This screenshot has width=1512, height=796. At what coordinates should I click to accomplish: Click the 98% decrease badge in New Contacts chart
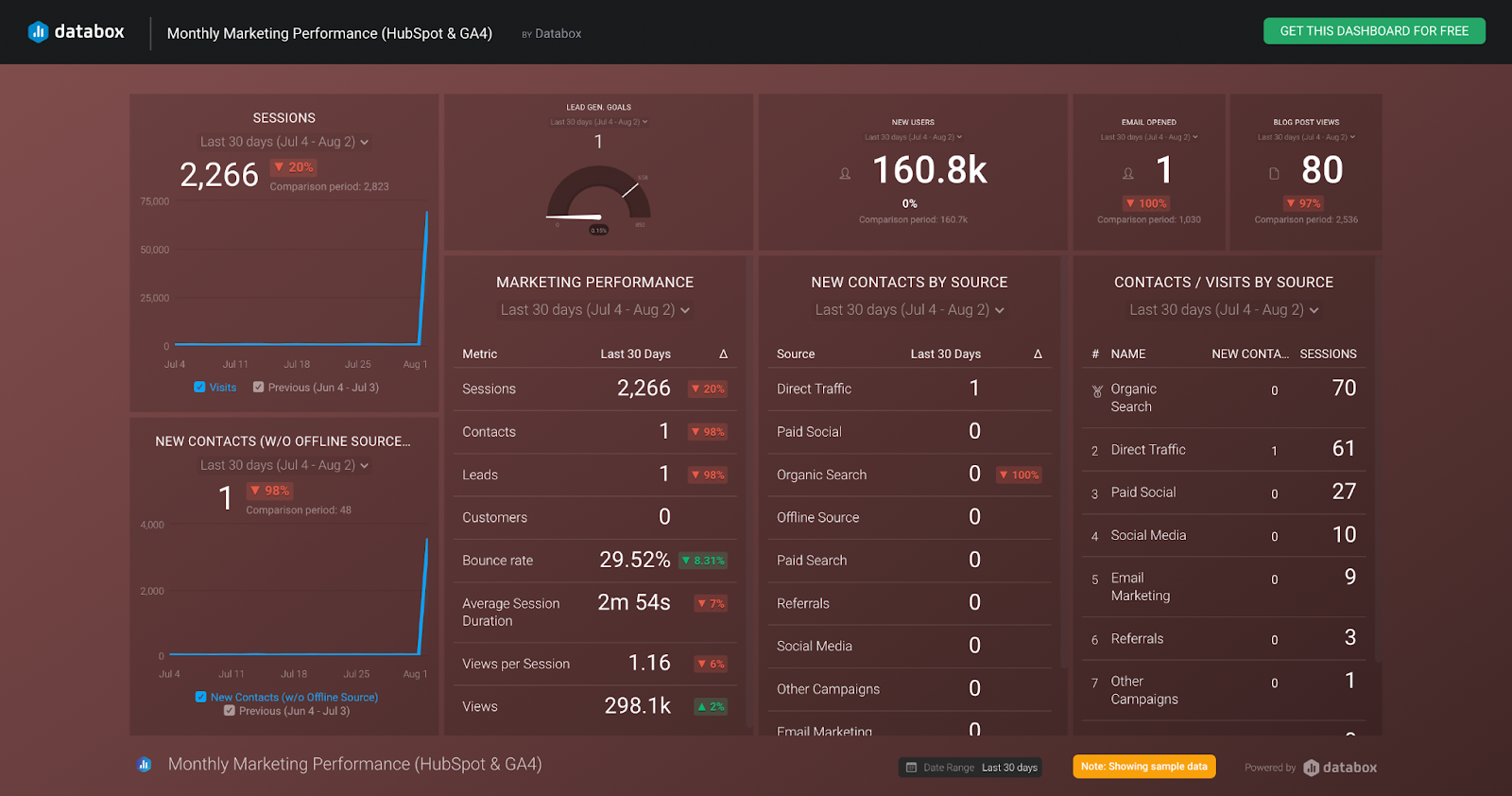click(x=270, y=491)
